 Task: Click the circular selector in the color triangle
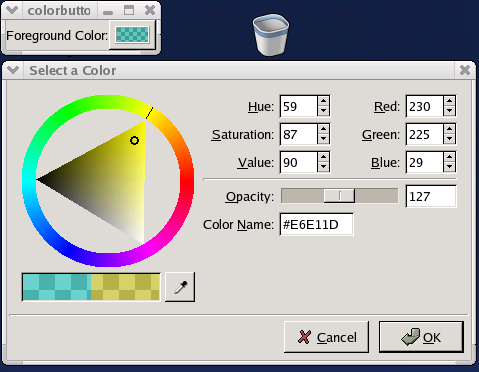[134, 141]
